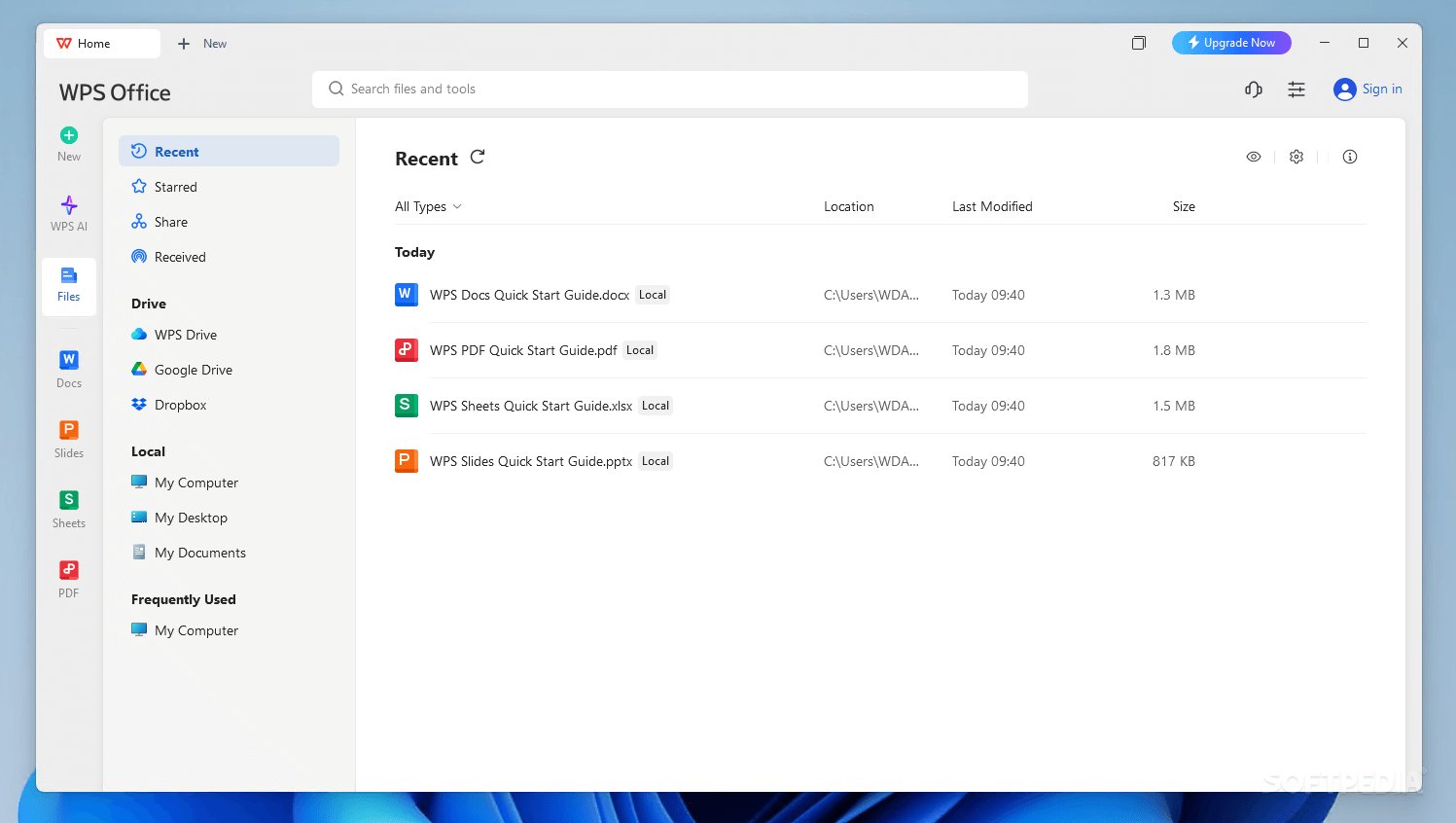The height and width of the screenshot is (823, 1456).
Task: Click the Local tag on the xlsx file
Action: [x=656, y=406]
